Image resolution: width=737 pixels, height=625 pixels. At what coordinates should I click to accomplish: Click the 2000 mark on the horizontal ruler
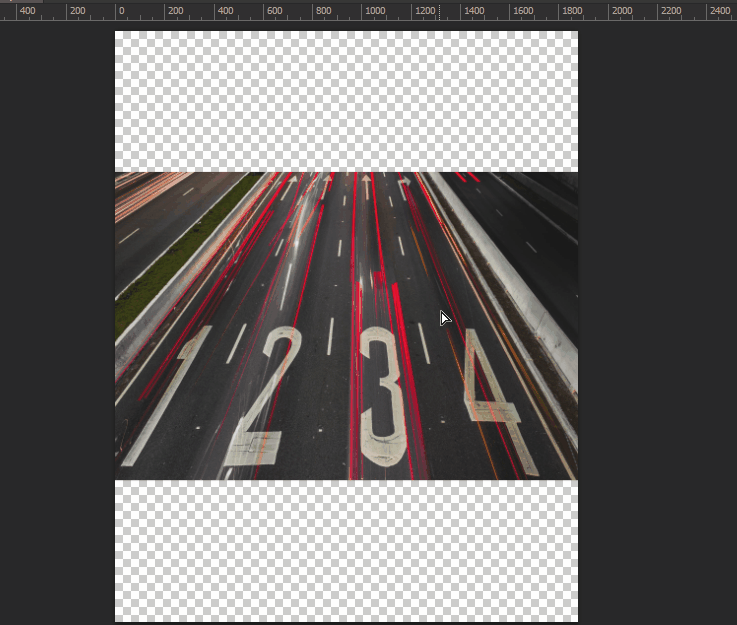pyautogui.click(x=623, y=11)
